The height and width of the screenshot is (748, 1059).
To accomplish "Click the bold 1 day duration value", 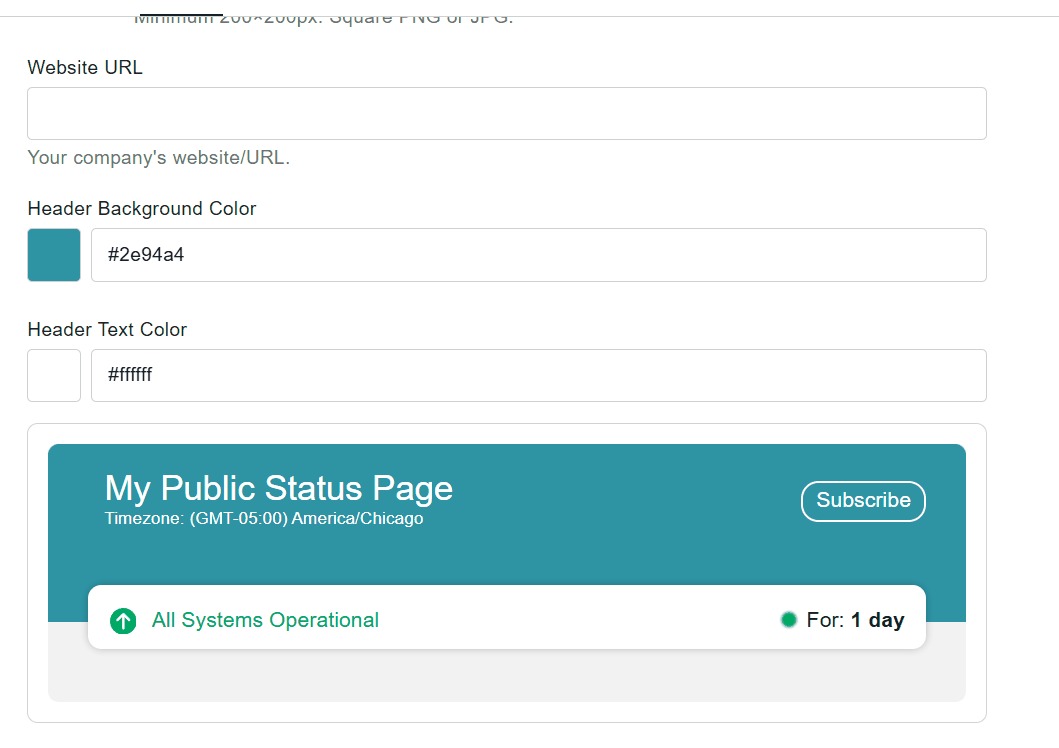I will [877, 620].
